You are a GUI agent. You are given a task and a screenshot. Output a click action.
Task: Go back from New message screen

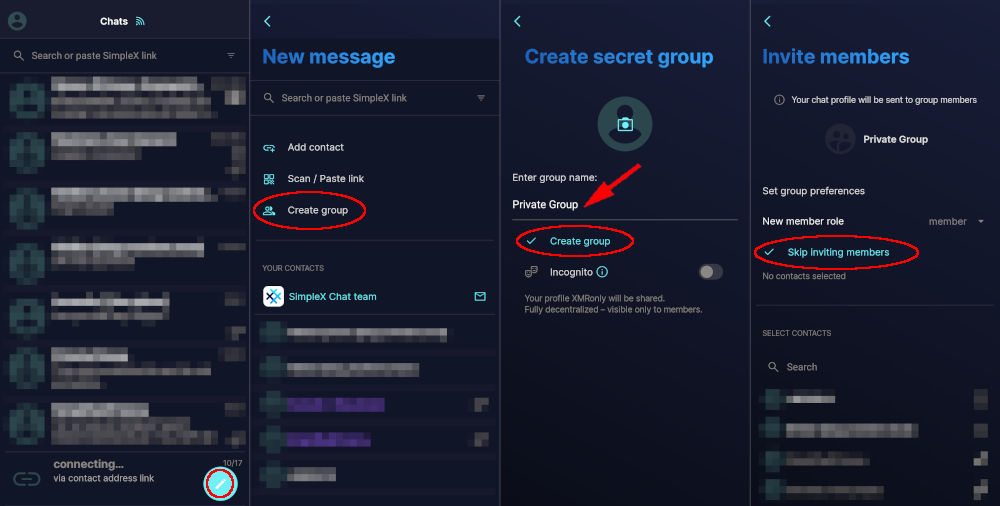pyautogui.click(x=267, y=21)
